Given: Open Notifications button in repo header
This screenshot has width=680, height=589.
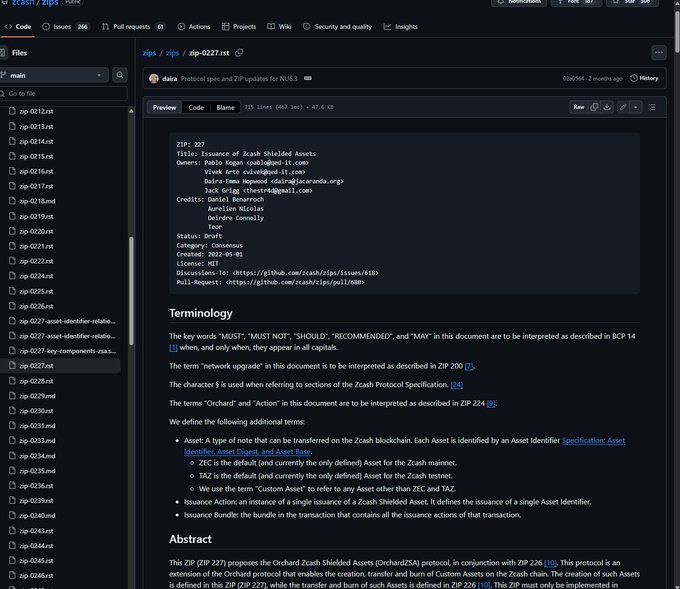Looking at the screenshot, I should pos(519,2).
